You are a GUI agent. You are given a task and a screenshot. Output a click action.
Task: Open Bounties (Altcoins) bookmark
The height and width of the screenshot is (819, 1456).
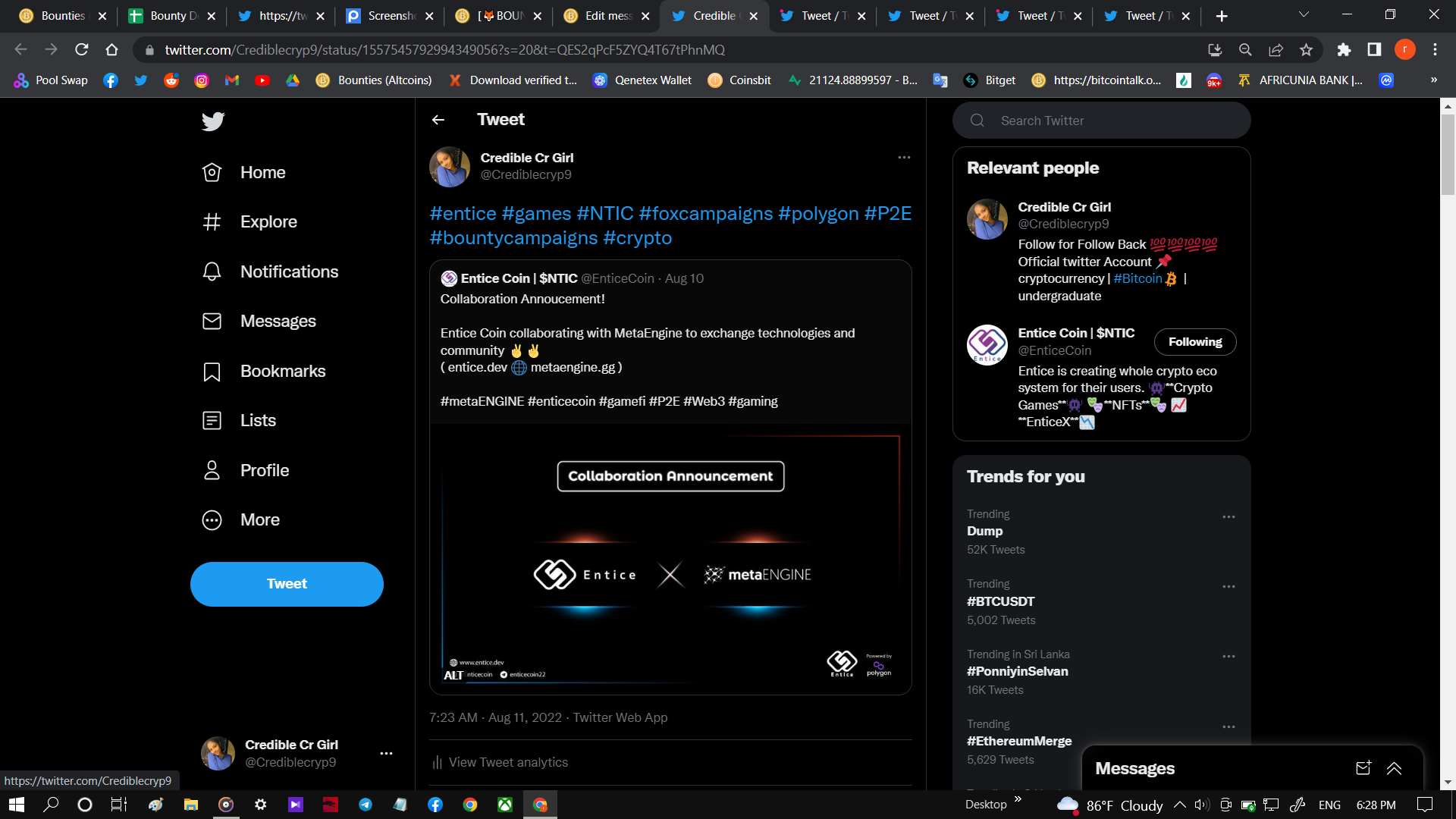click(374, 80)
